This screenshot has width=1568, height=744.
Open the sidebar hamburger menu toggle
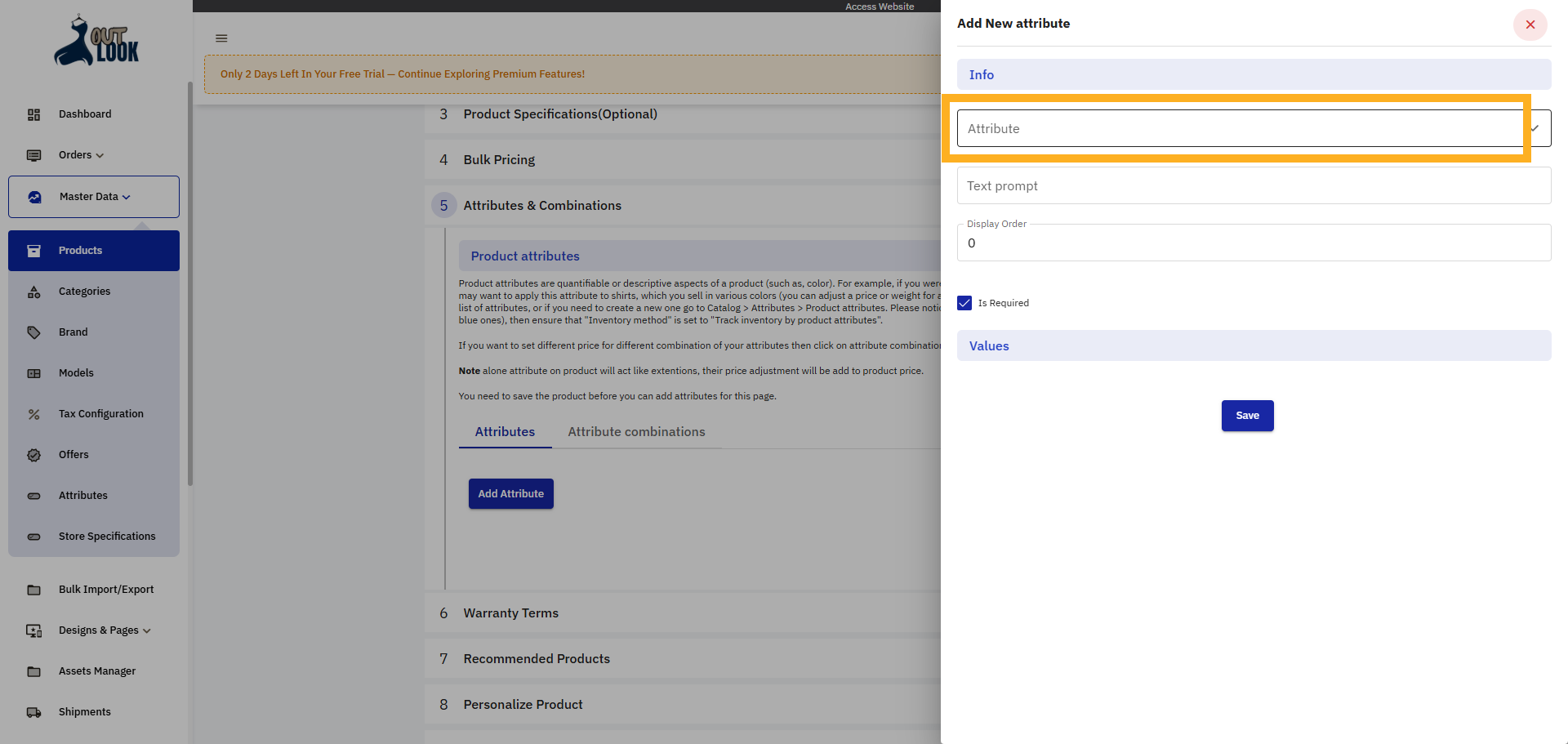click(220, 38)
